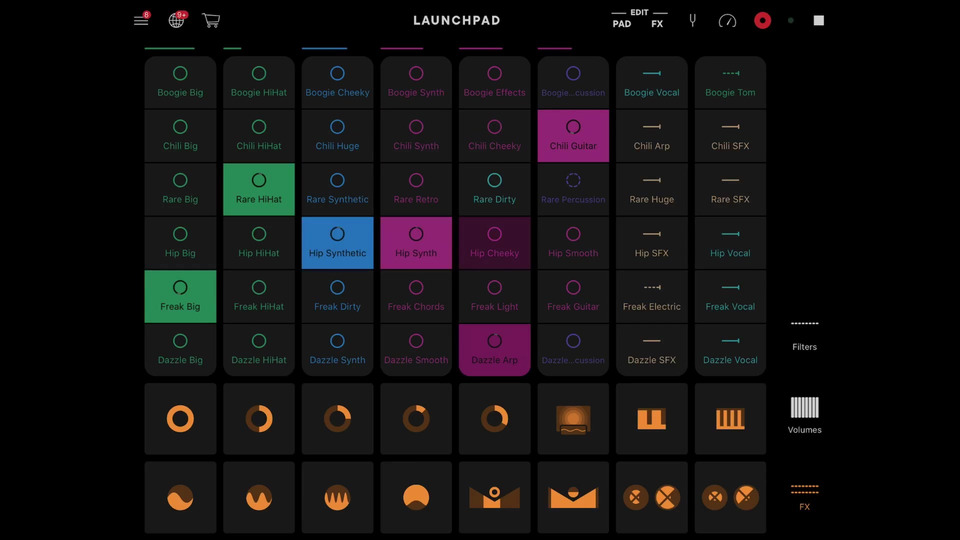This screenshot has height=540, width=960.
Task: Stop the active Hip Synthetic pad
Action: click(x=337, y=243)
